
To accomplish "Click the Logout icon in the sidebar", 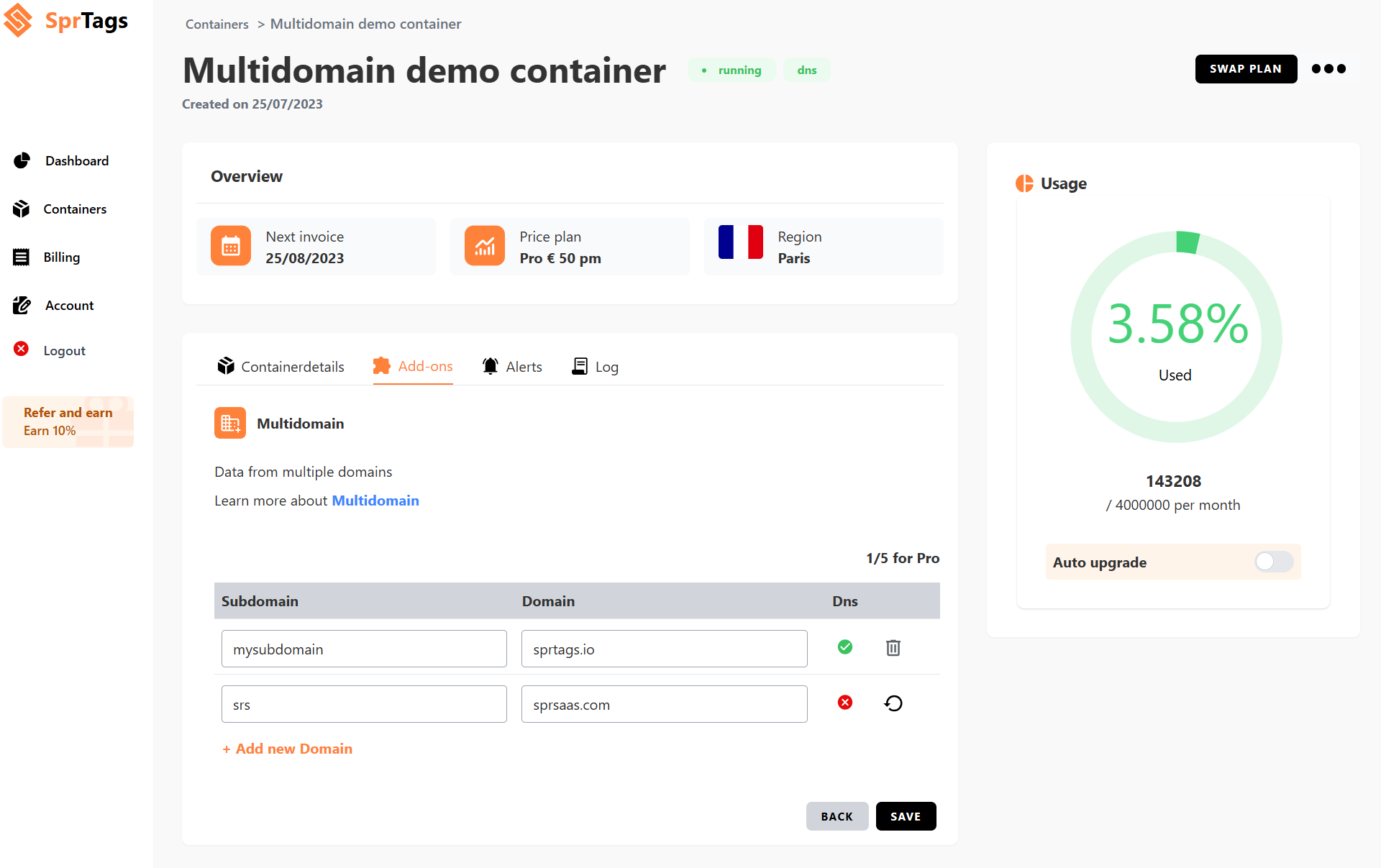I will tap(22, 350).
